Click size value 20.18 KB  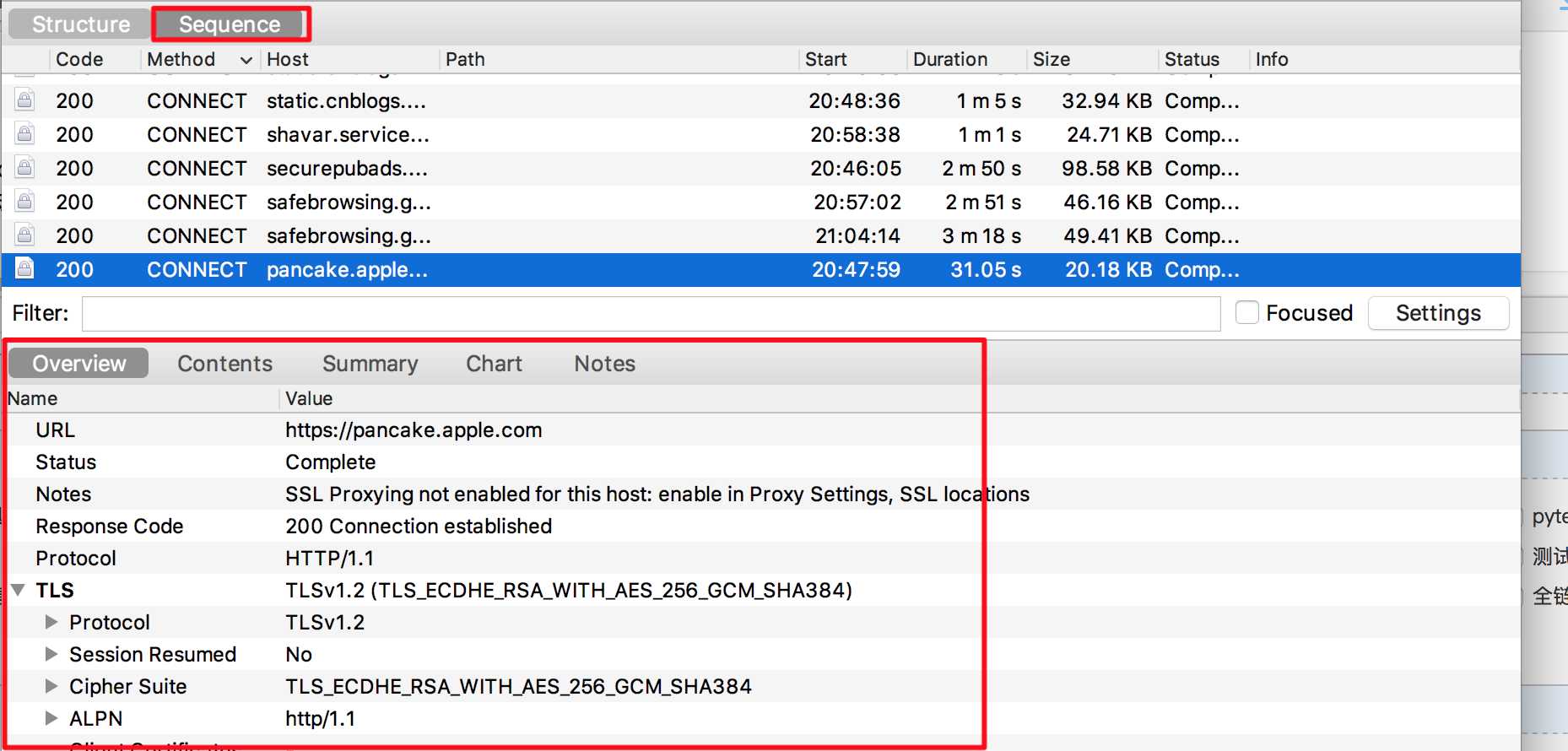pos(1109,269)
